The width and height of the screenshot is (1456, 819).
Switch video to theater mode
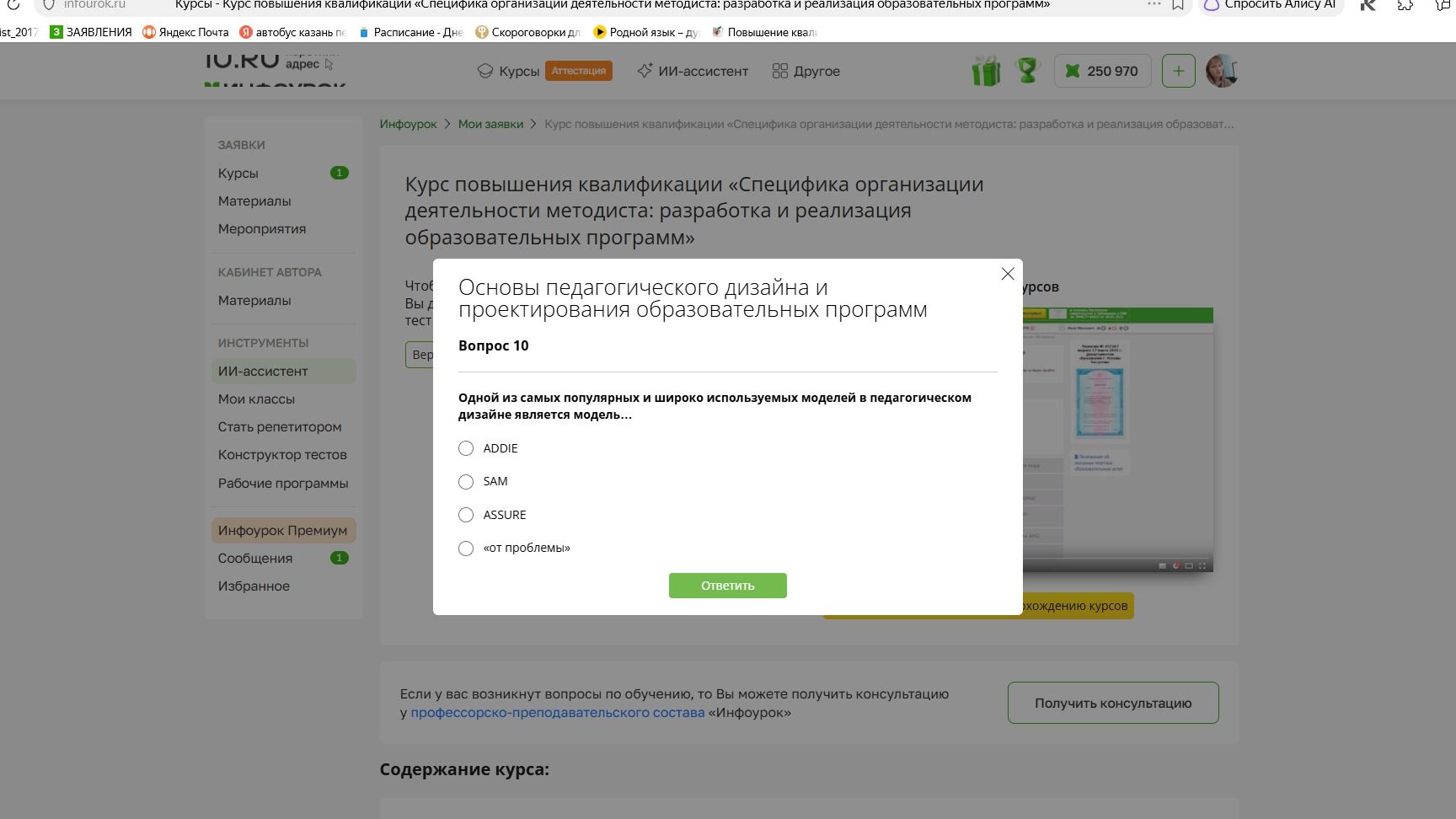point(1189,565)
